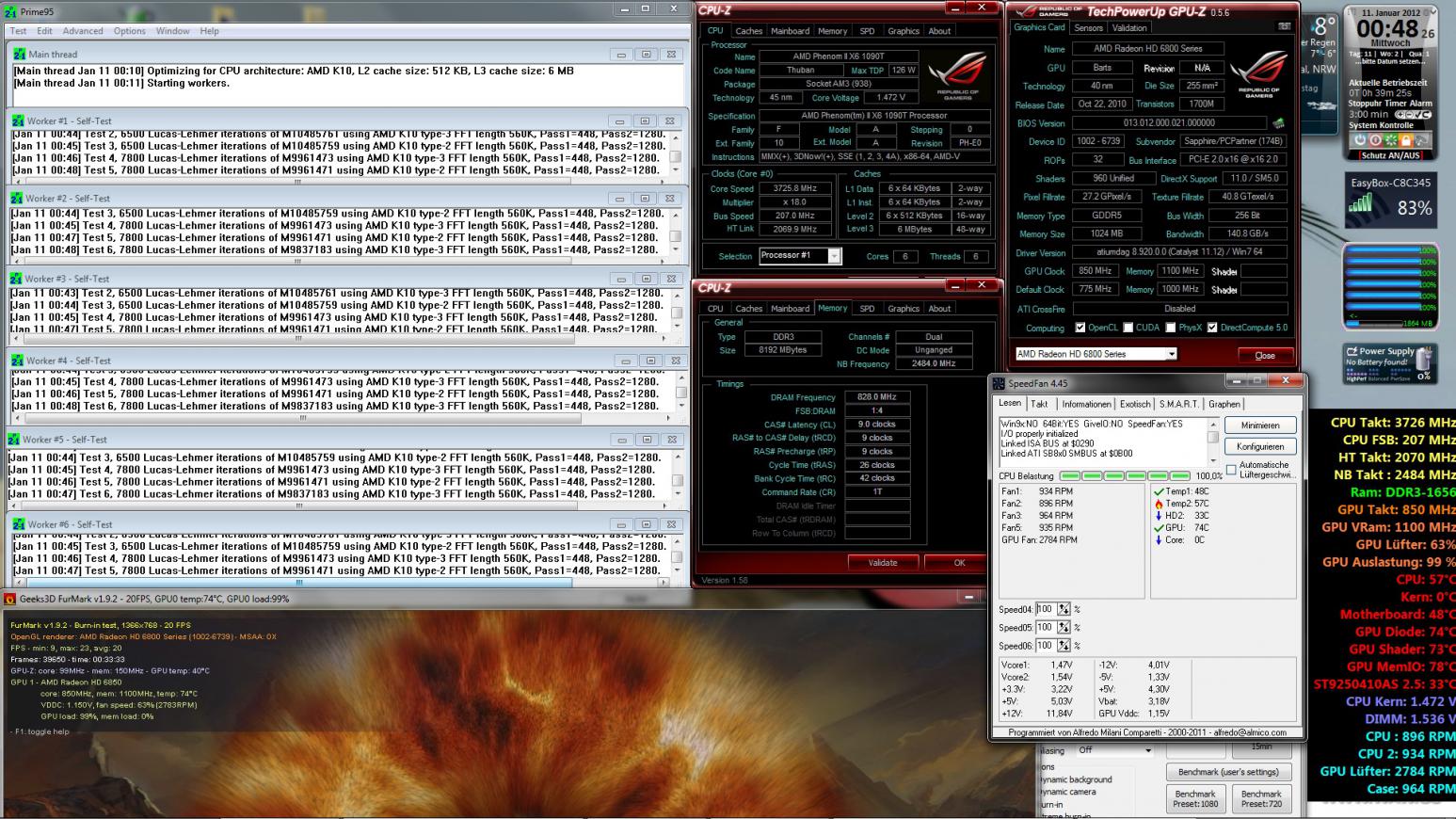Restore the Worker #2 Self-Test window
The width and height of the screenshot is (1456, 819).
click(644, 199)
